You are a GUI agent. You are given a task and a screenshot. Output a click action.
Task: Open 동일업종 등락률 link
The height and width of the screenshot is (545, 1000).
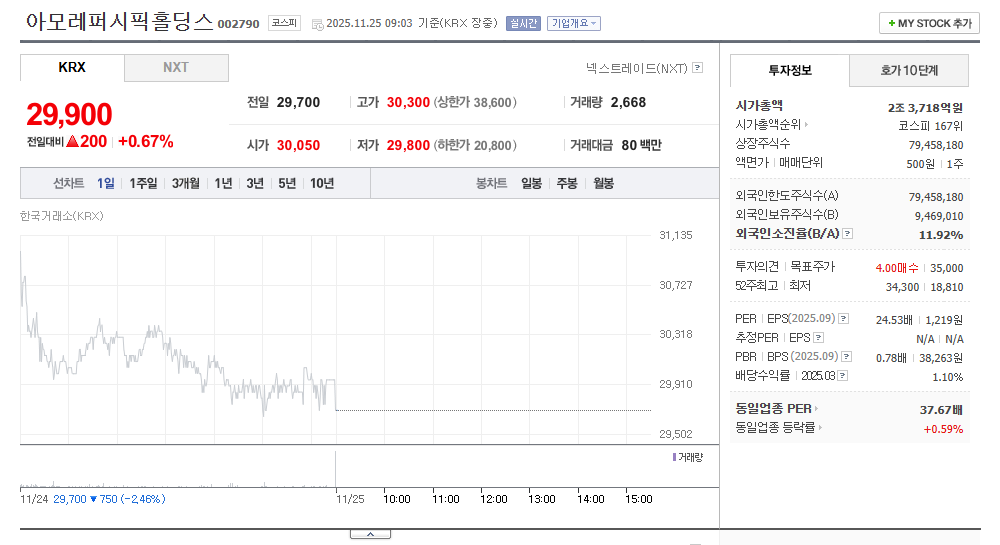click(x=779, y=428)
